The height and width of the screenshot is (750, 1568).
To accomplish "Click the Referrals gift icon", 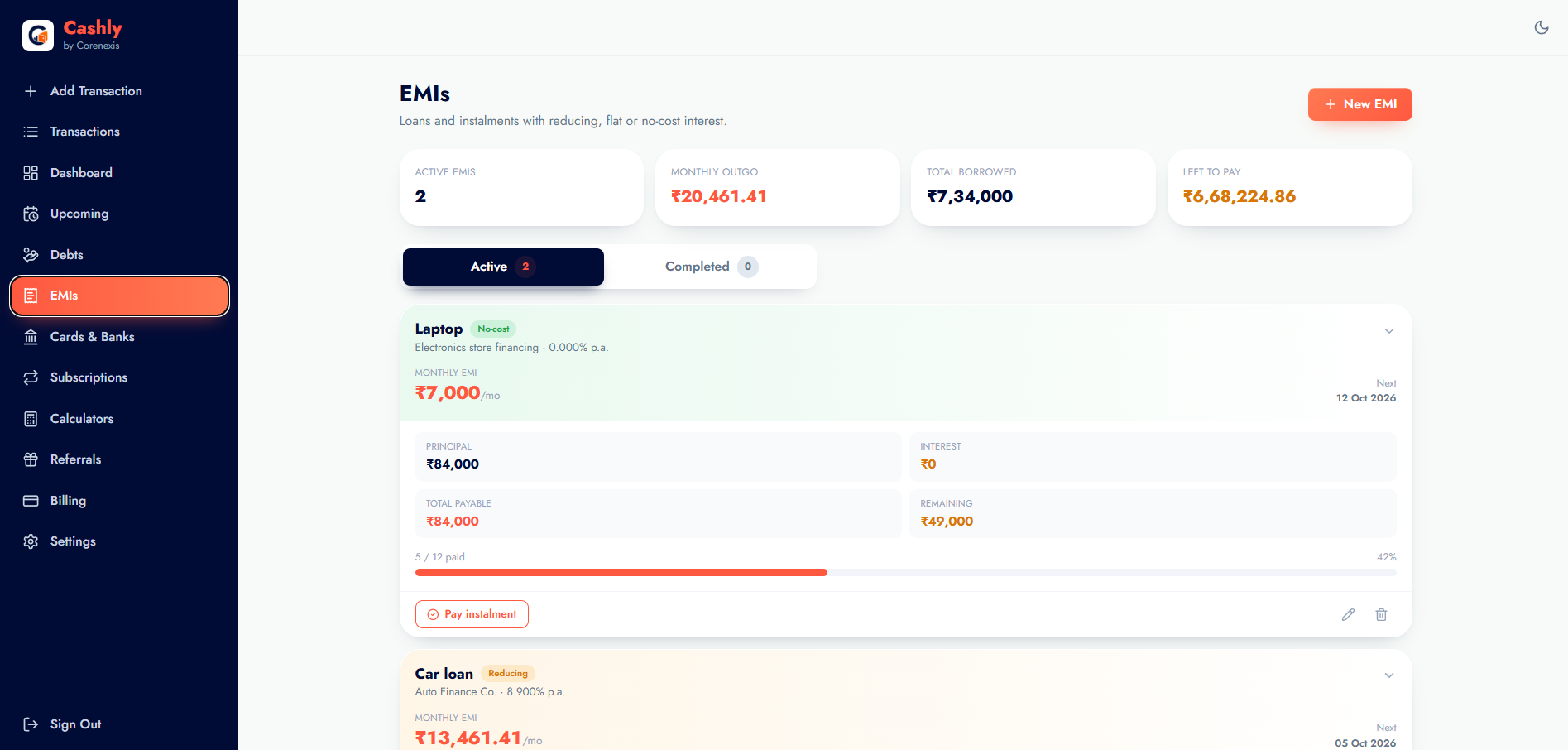I will click(x=31, y=459).
